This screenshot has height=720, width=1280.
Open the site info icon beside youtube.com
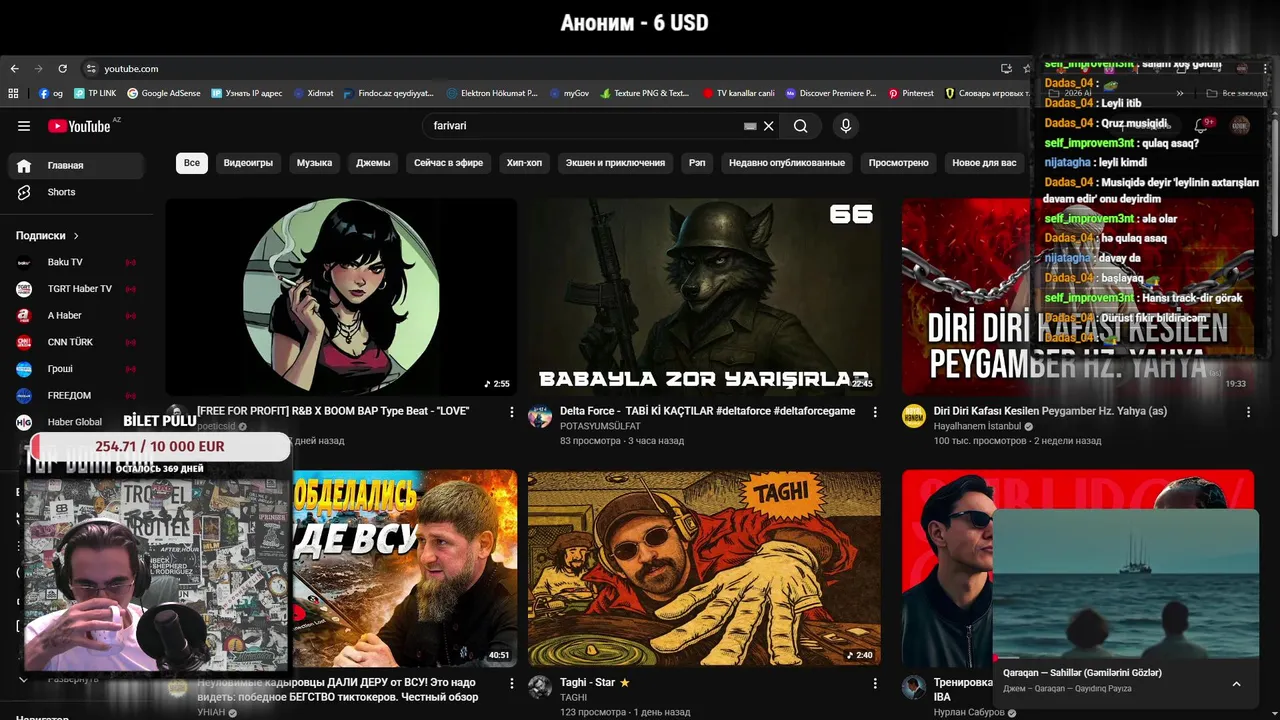[x=91, y=69]
